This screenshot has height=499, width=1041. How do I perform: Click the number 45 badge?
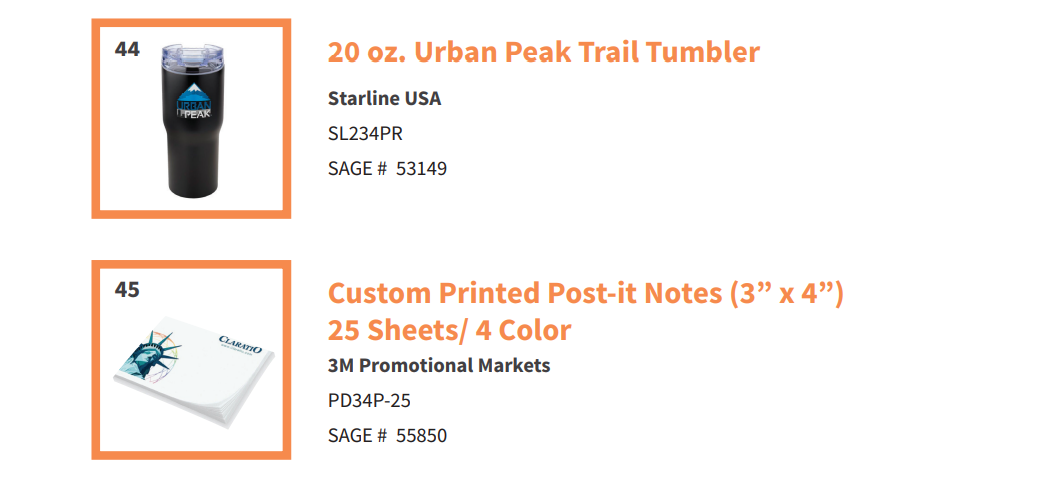[x=127, y=290]
